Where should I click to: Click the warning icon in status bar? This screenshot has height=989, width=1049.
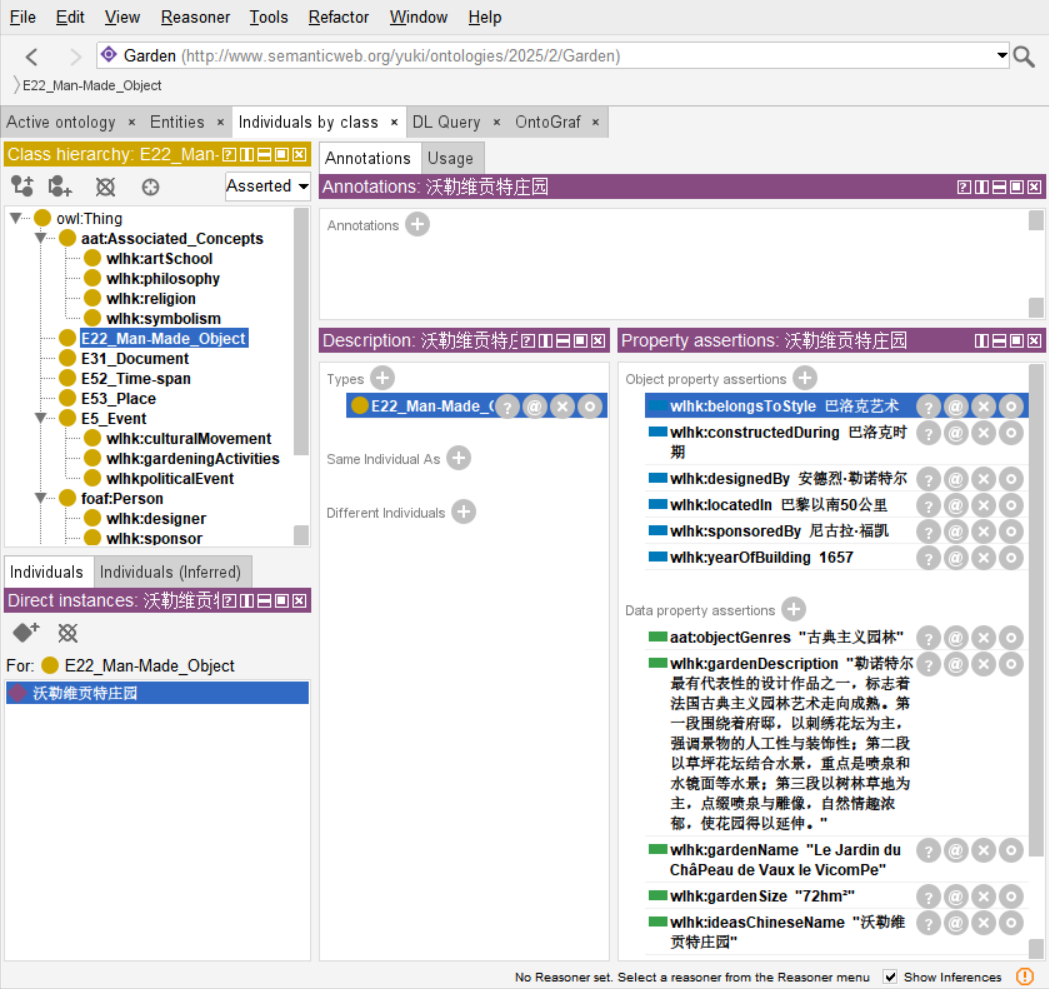click(1025, 977)
